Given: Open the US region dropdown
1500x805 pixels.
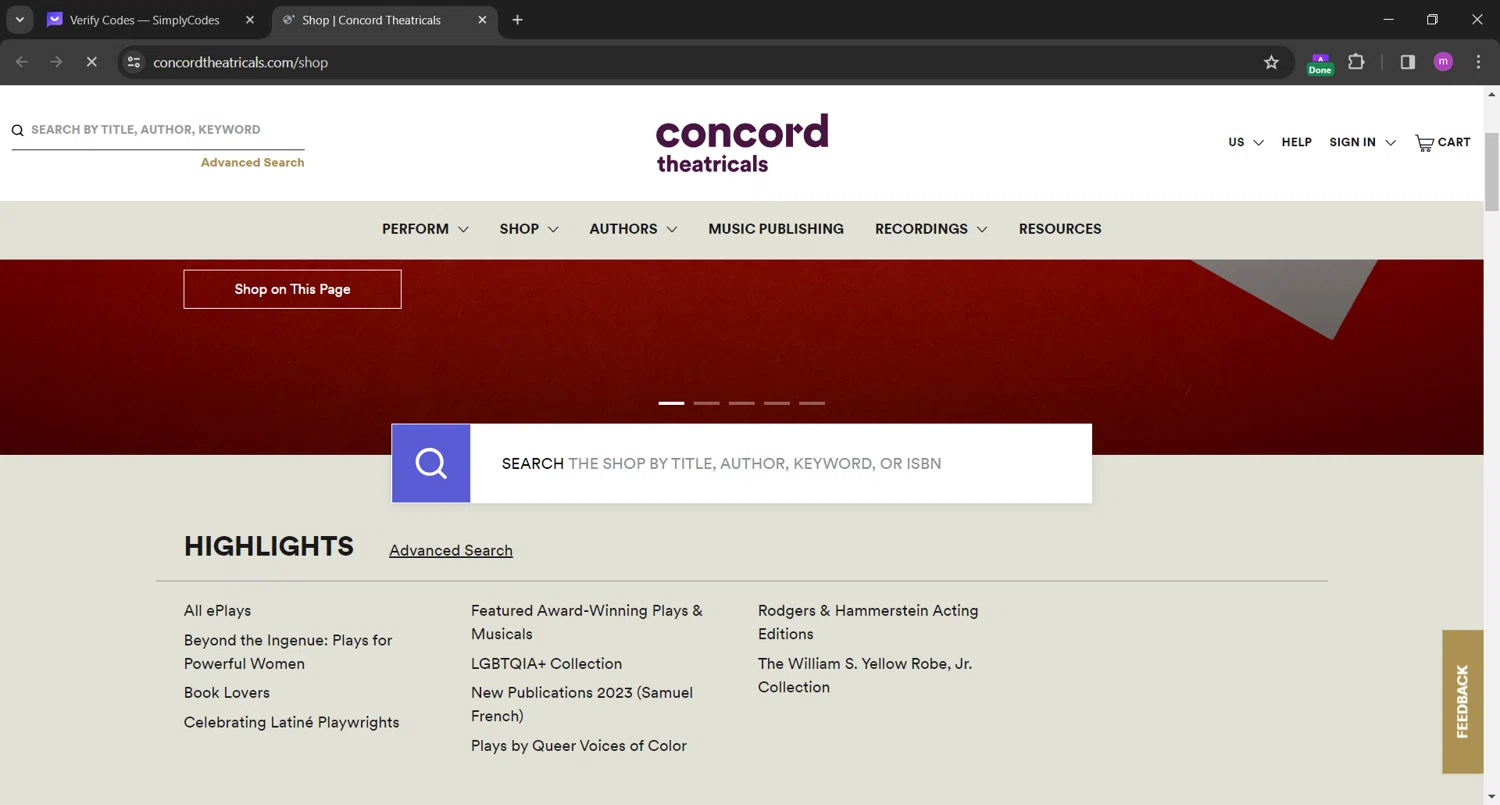Looking at the screenshot, I should [1246, 143].
